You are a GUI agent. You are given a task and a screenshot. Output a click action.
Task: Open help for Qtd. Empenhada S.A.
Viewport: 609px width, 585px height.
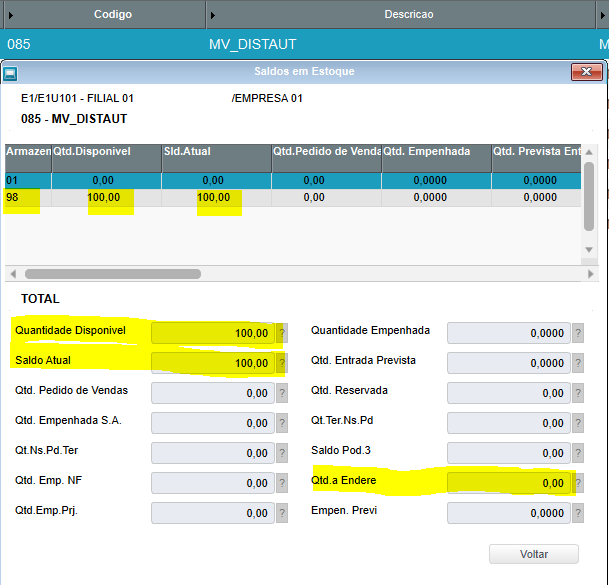coord(282,423)
